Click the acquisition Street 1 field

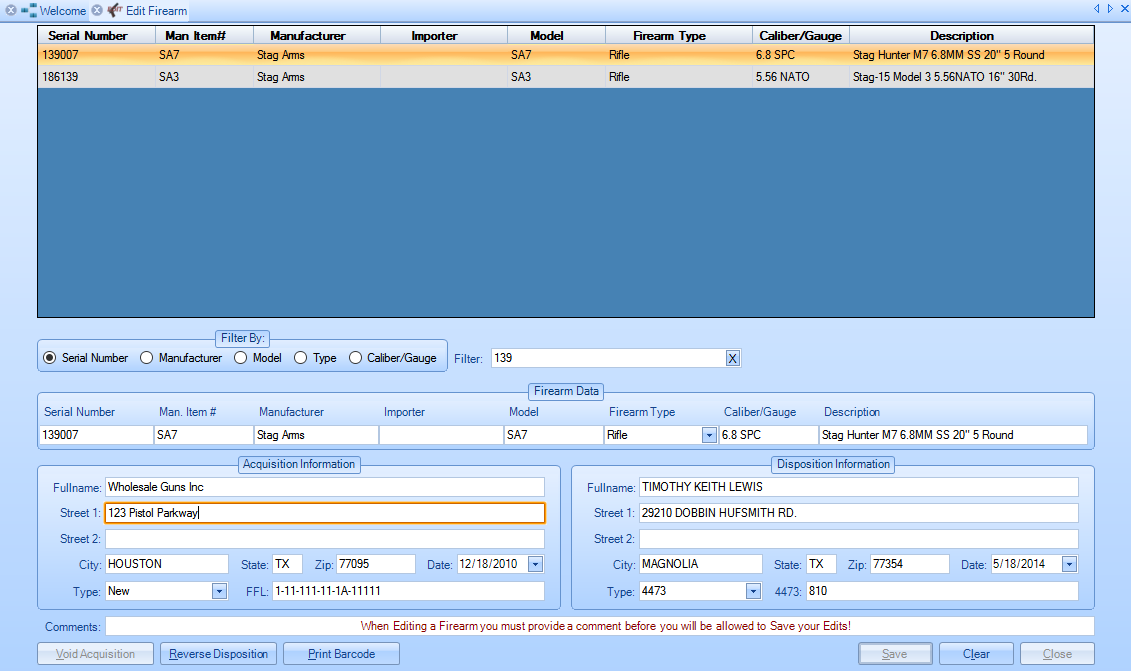(325, 513)
